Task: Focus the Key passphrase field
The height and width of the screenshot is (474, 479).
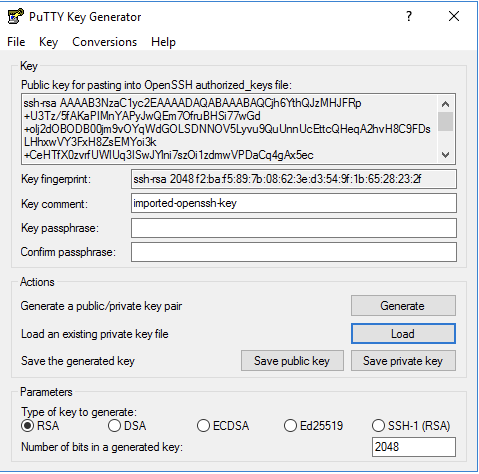Action: coord(294,228)
